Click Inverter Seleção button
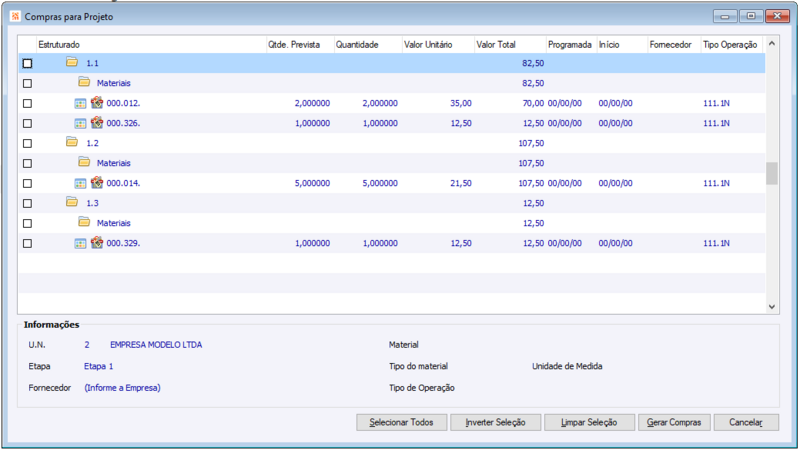 pyautogui.click(x=495, y=422)
